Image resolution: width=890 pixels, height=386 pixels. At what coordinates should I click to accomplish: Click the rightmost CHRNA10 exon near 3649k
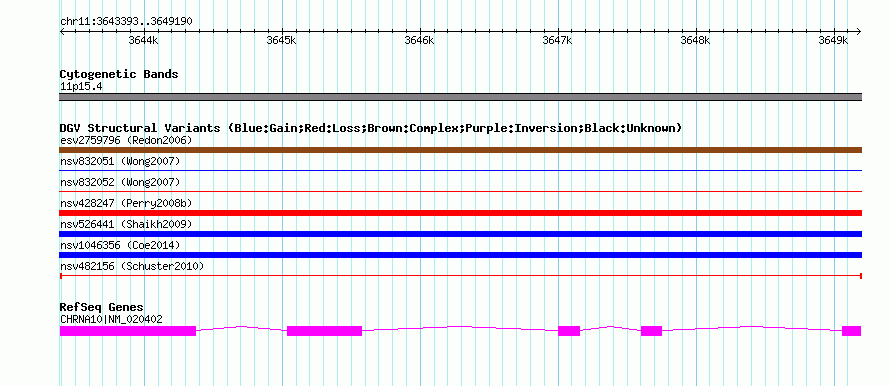point(851,331)
